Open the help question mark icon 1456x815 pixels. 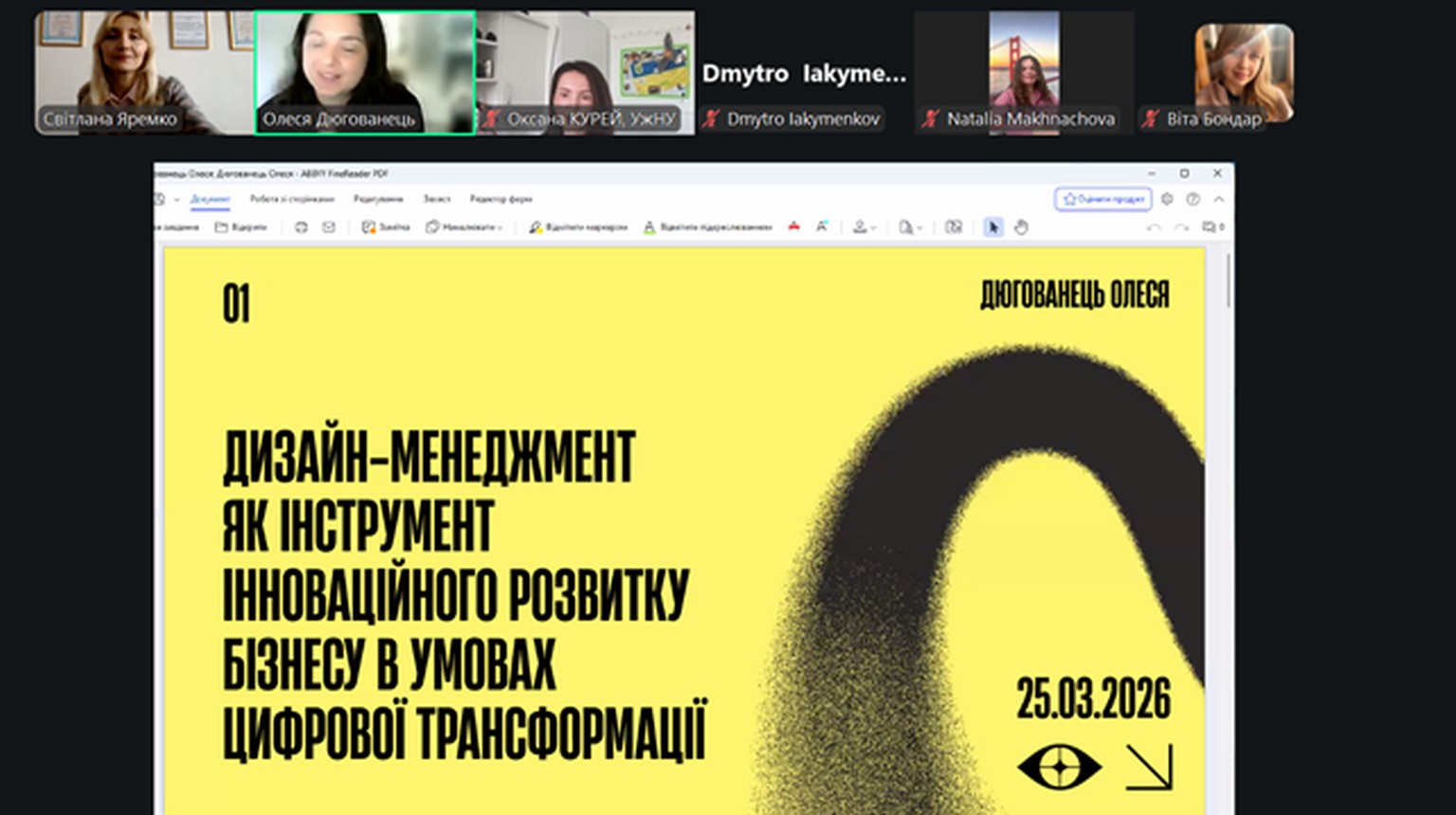click(1193, 199)
